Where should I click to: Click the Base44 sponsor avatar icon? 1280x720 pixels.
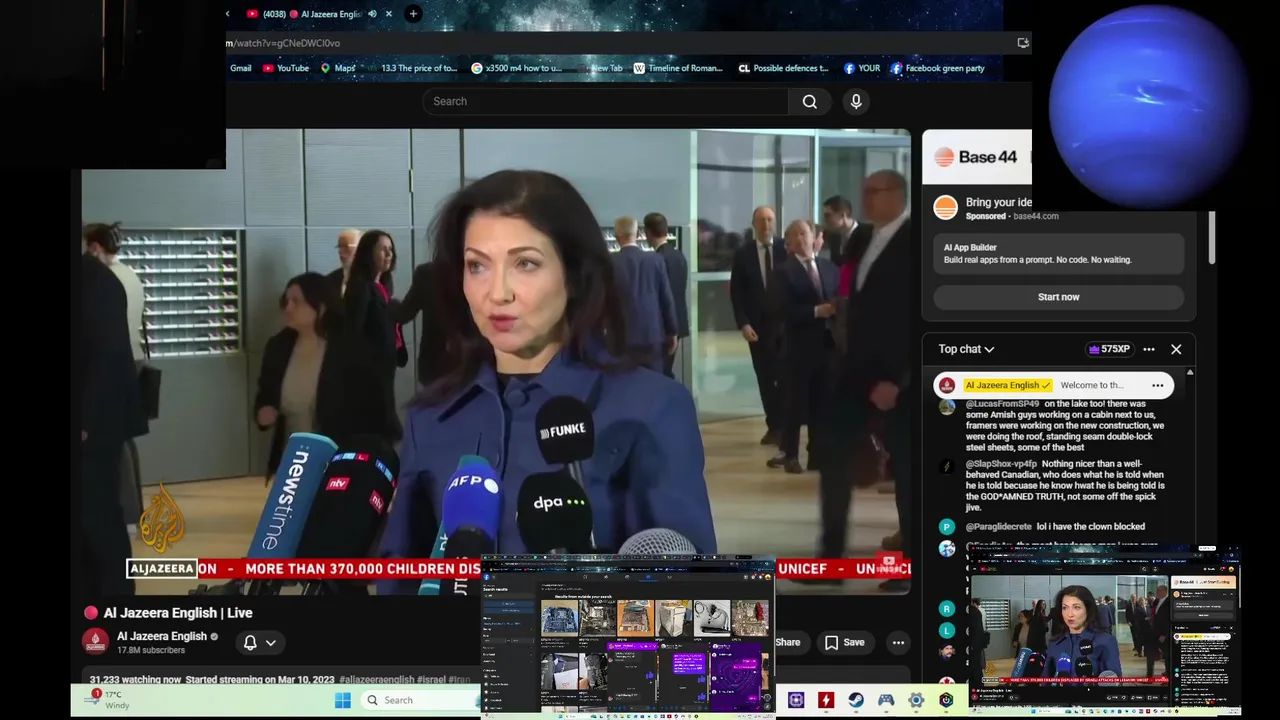point(945,208)
